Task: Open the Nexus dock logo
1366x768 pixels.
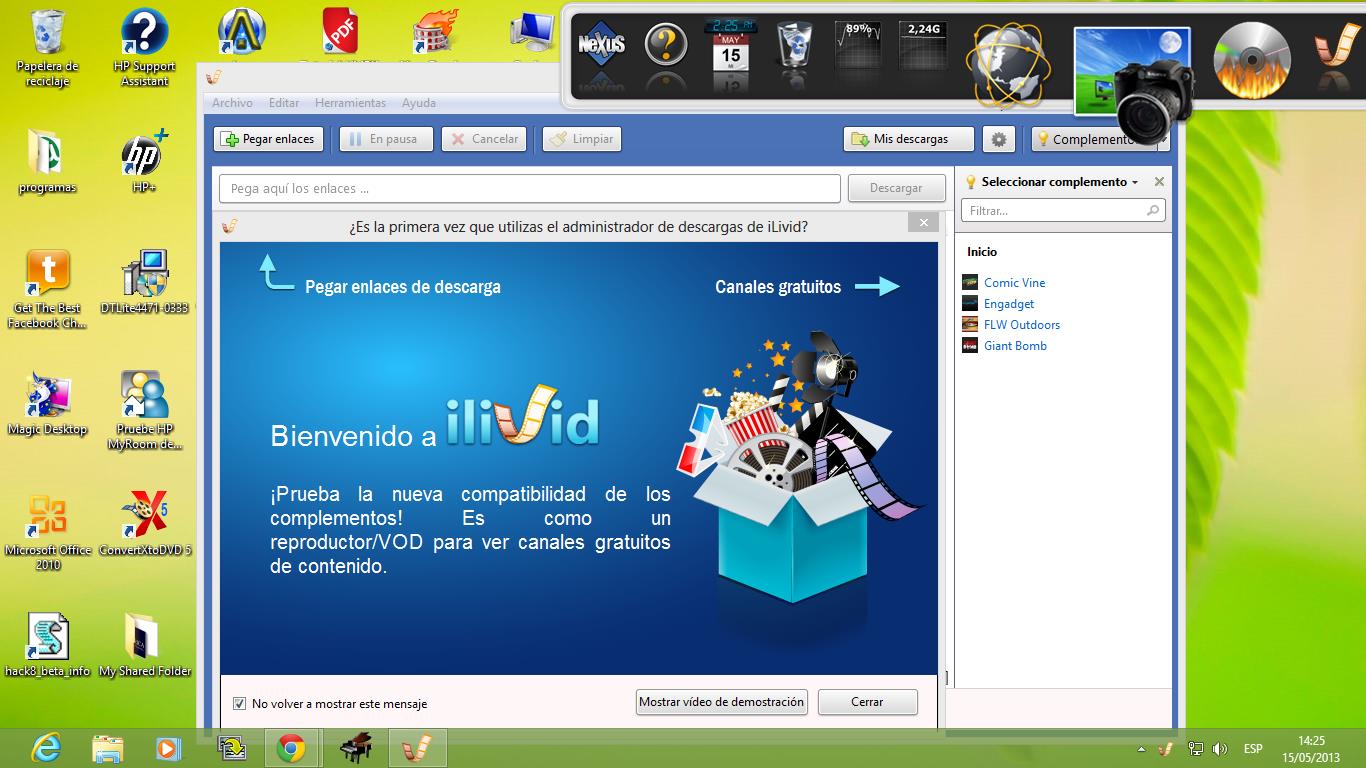Action: tap(602, 46)
